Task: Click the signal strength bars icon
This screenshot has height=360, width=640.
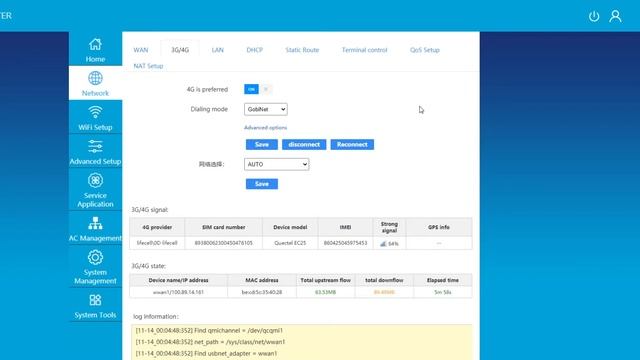Action: [x=383, y=244]
